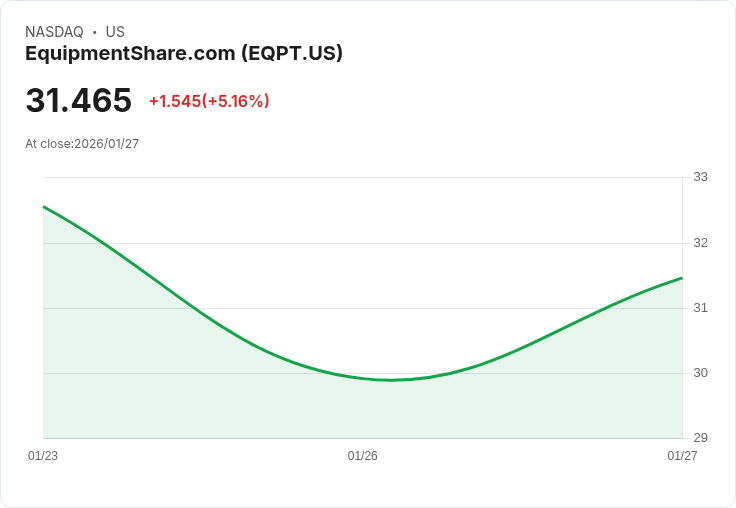
Task: Click the 31.465 current price
Action: tap(78, 100)
